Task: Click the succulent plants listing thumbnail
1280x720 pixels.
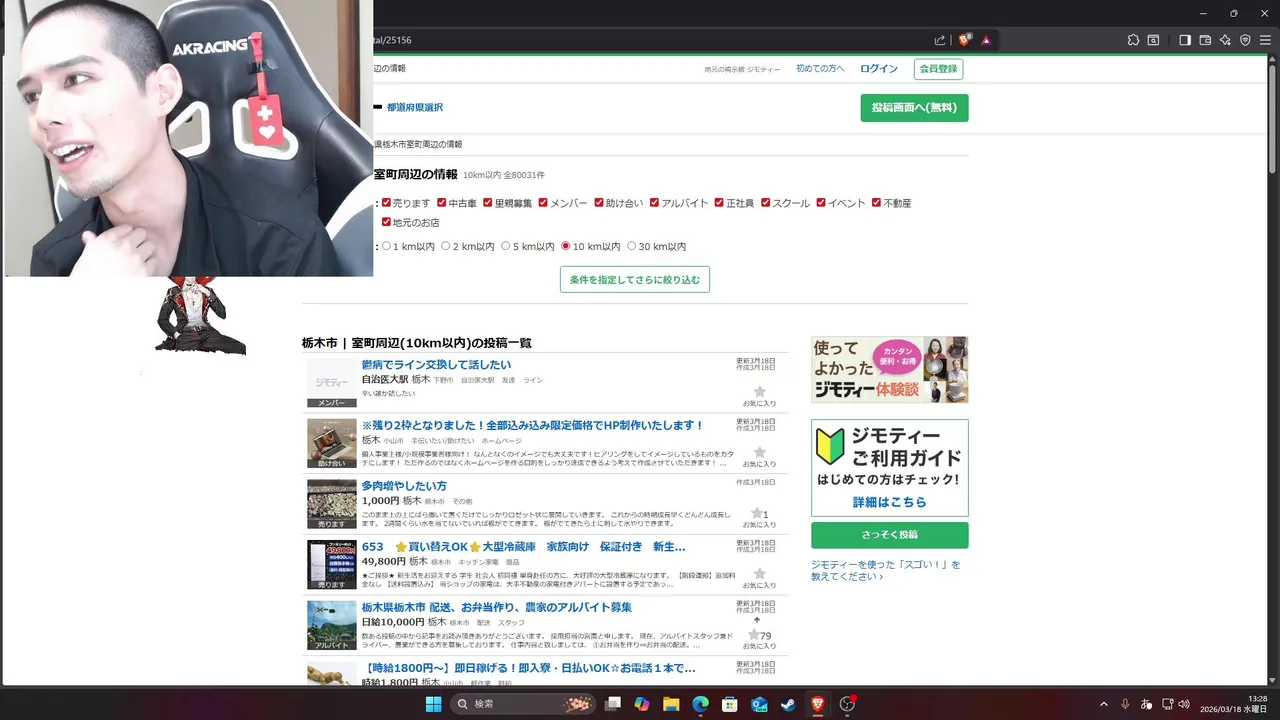Action: click(x=332, y=504)
